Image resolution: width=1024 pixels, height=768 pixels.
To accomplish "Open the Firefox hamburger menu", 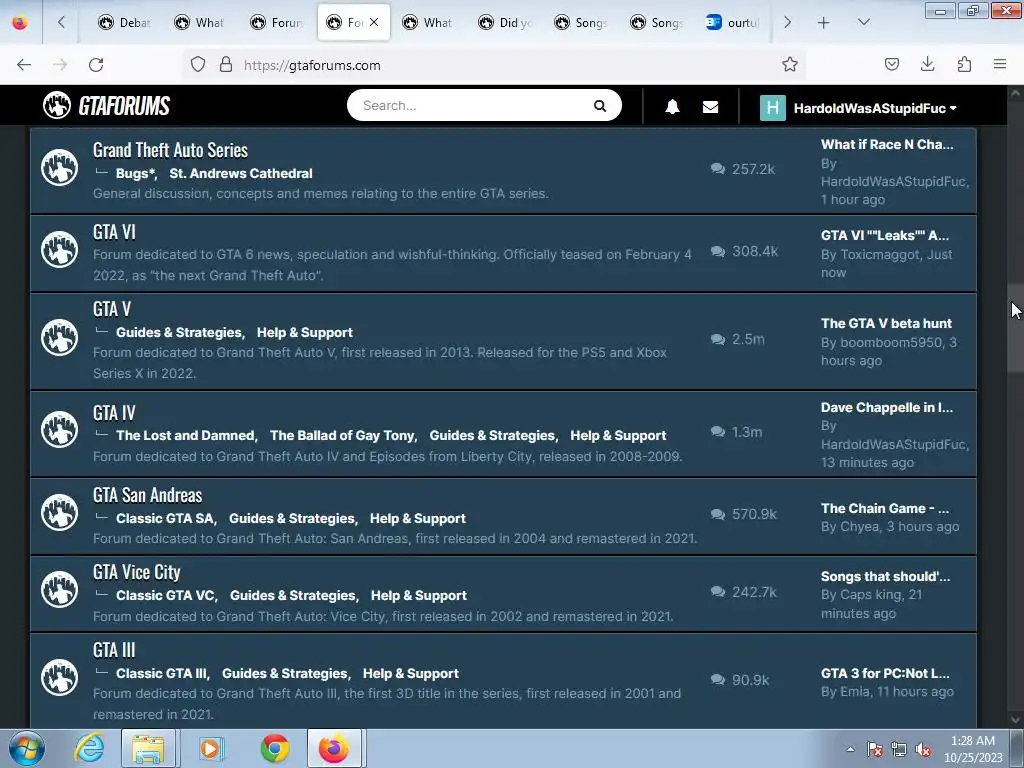I will [x=1000, y=64].
